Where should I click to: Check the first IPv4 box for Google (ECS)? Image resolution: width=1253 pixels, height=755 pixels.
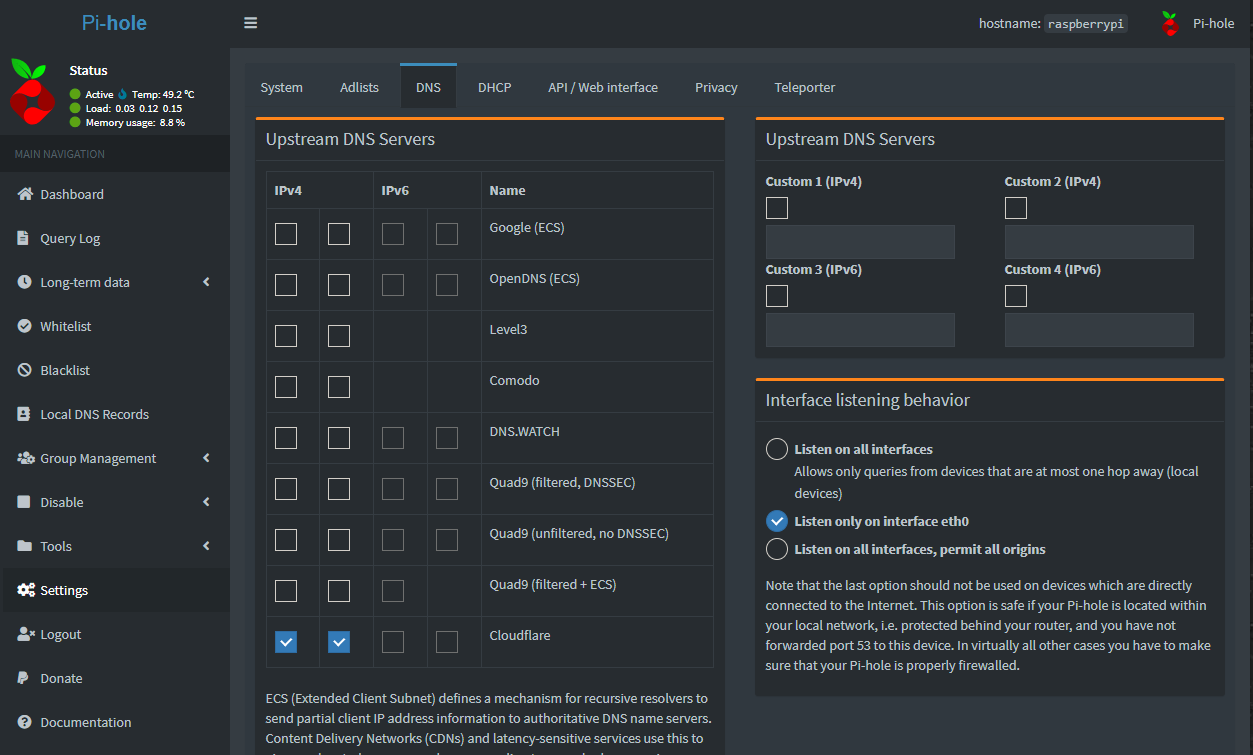pyautogui.click(x=286, y=234)
